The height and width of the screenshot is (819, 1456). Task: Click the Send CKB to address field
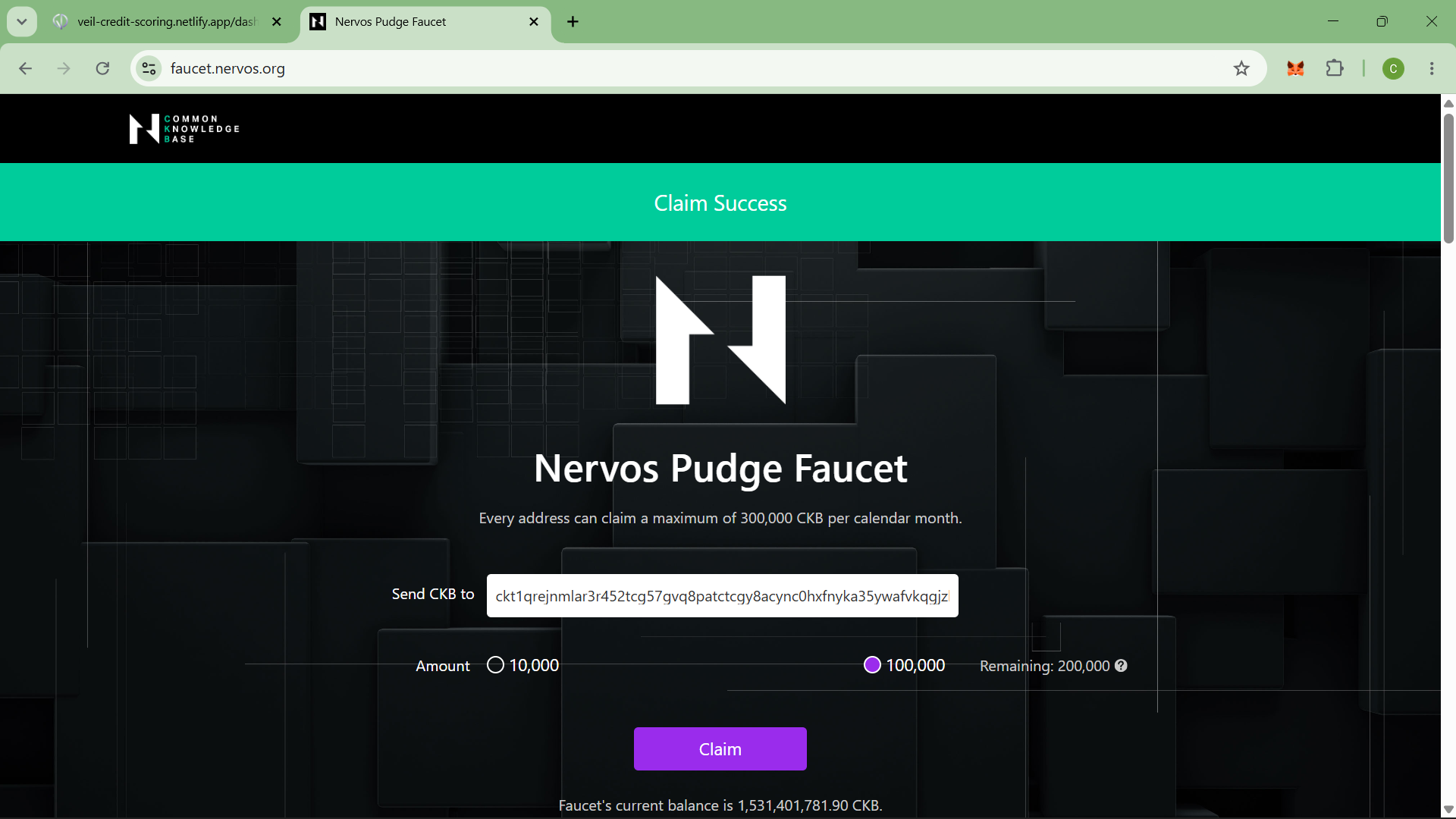(x=722, y=596)
